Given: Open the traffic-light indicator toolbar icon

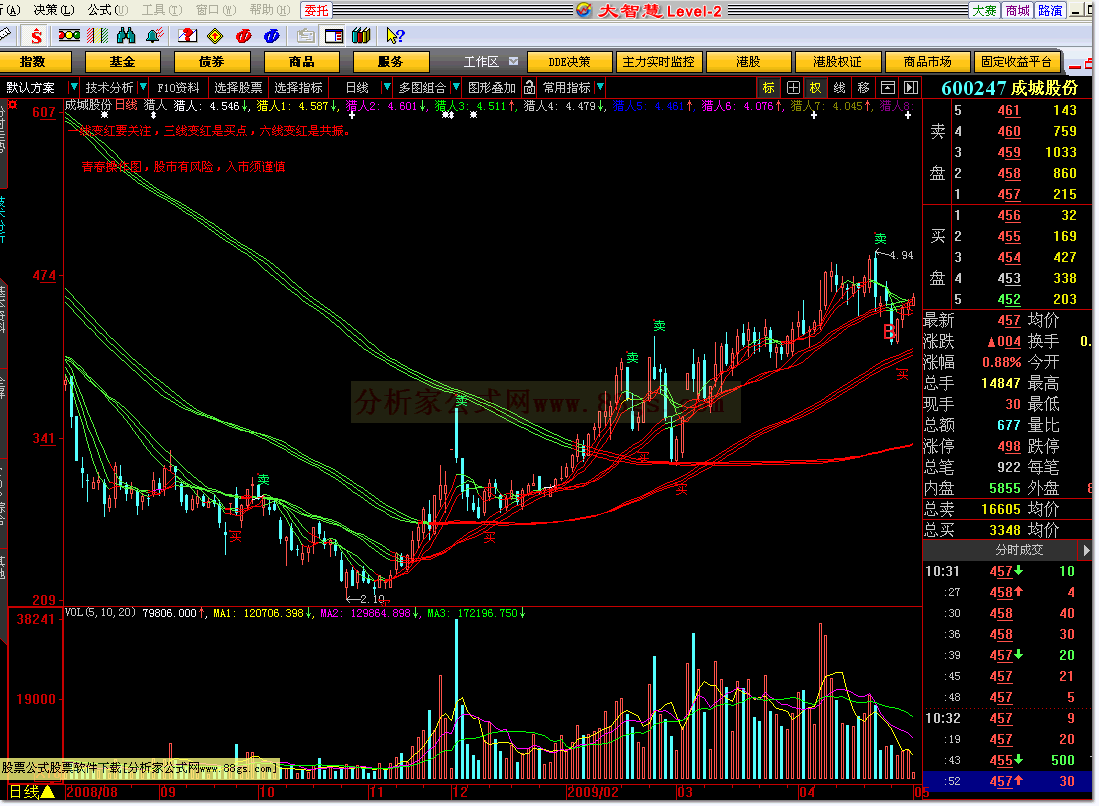Looking at the screenshot, I should 69,36.
